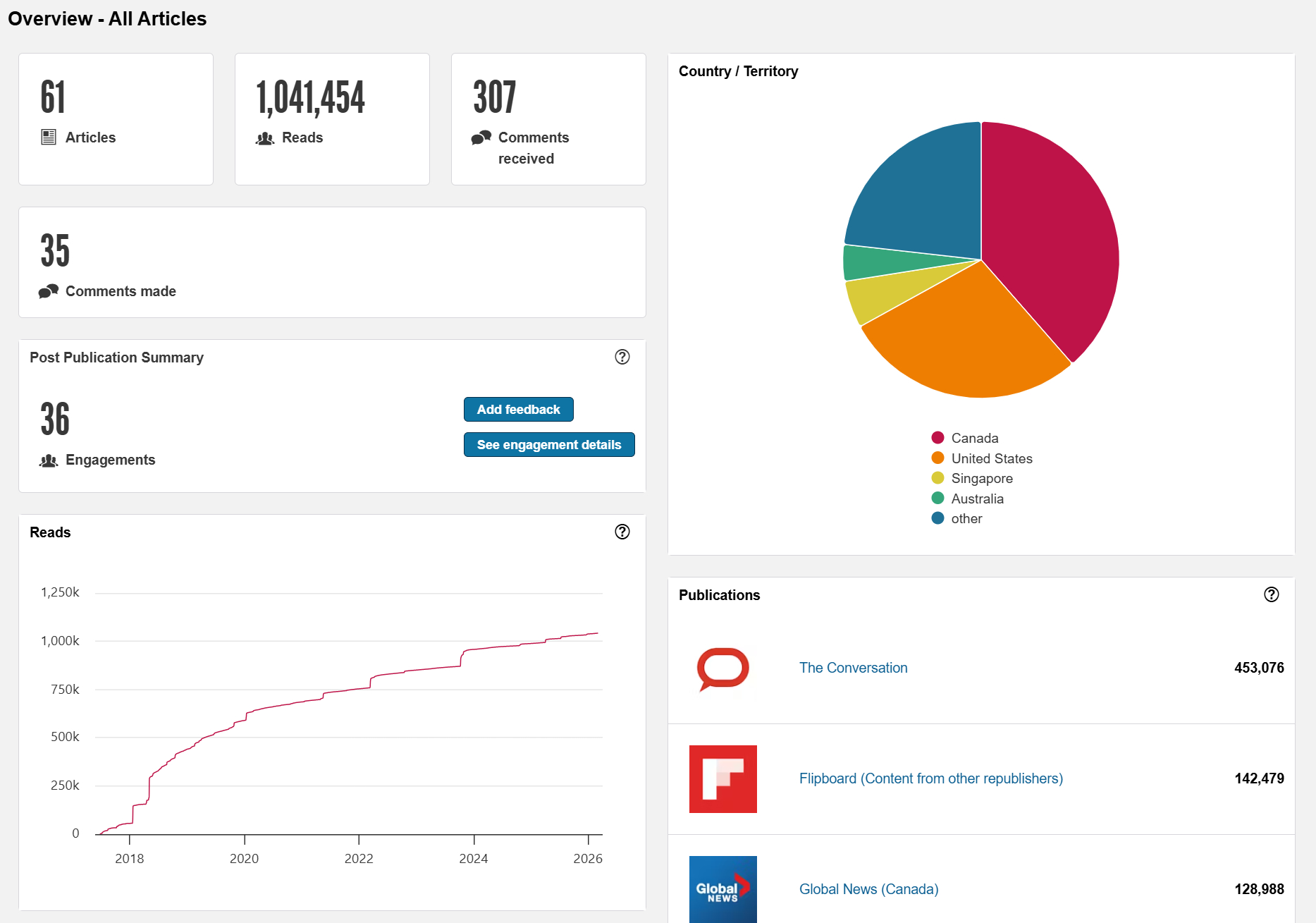Click the red Flipboard logo
This screenshot has height=923, width=1316.
click(722, 778)
